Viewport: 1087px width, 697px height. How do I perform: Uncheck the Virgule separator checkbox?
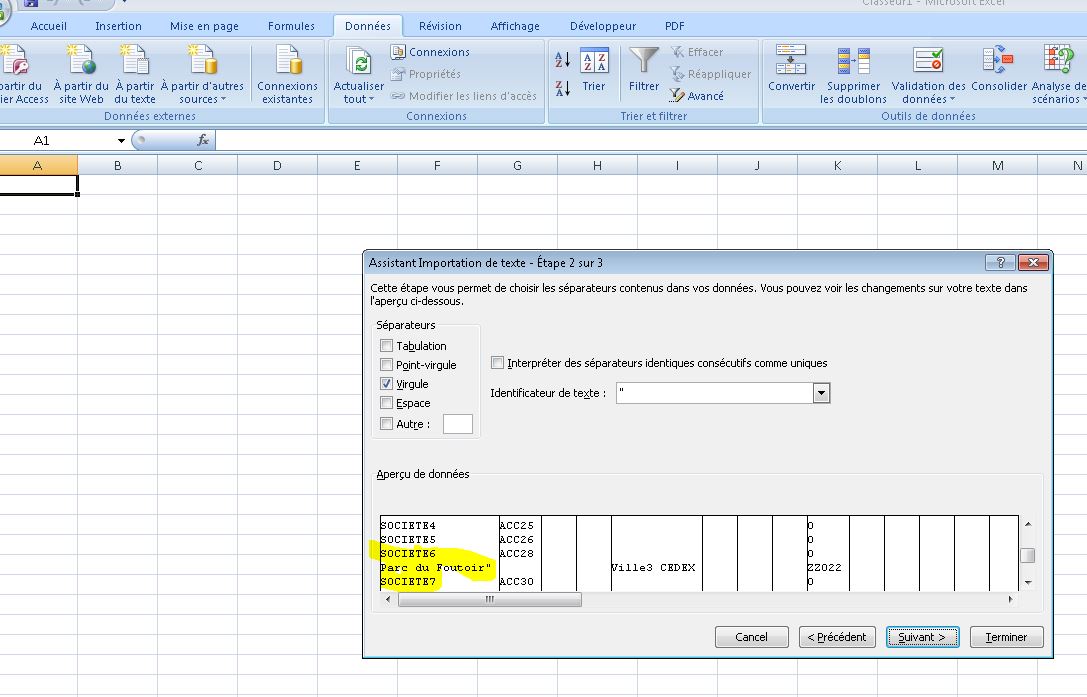coord(387,384)
